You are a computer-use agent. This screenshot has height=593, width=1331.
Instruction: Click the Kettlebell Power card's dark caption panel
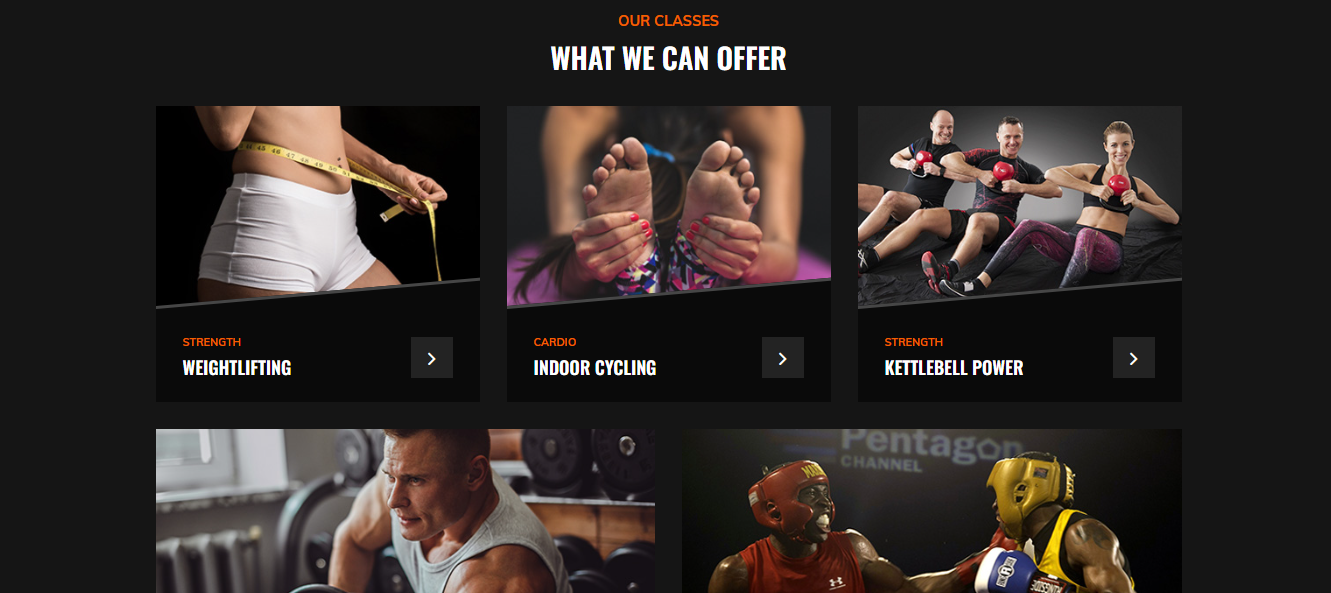tap(1020, 350)
